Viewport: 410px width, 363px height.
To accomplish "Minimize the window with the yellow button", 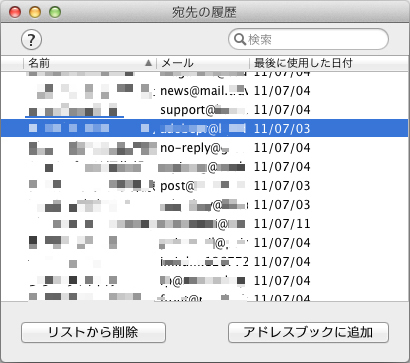I will coord(35,12).
